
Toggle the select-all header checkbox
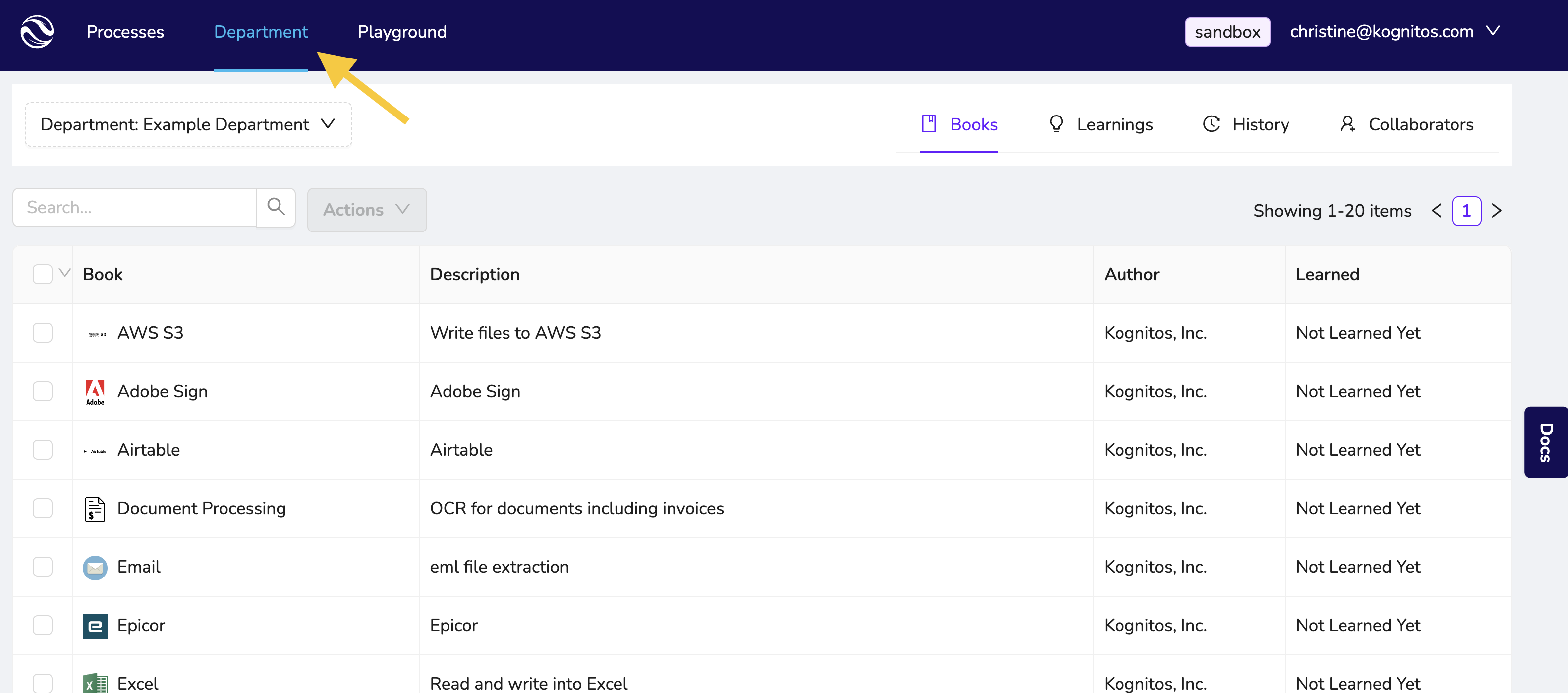[43, 274]
